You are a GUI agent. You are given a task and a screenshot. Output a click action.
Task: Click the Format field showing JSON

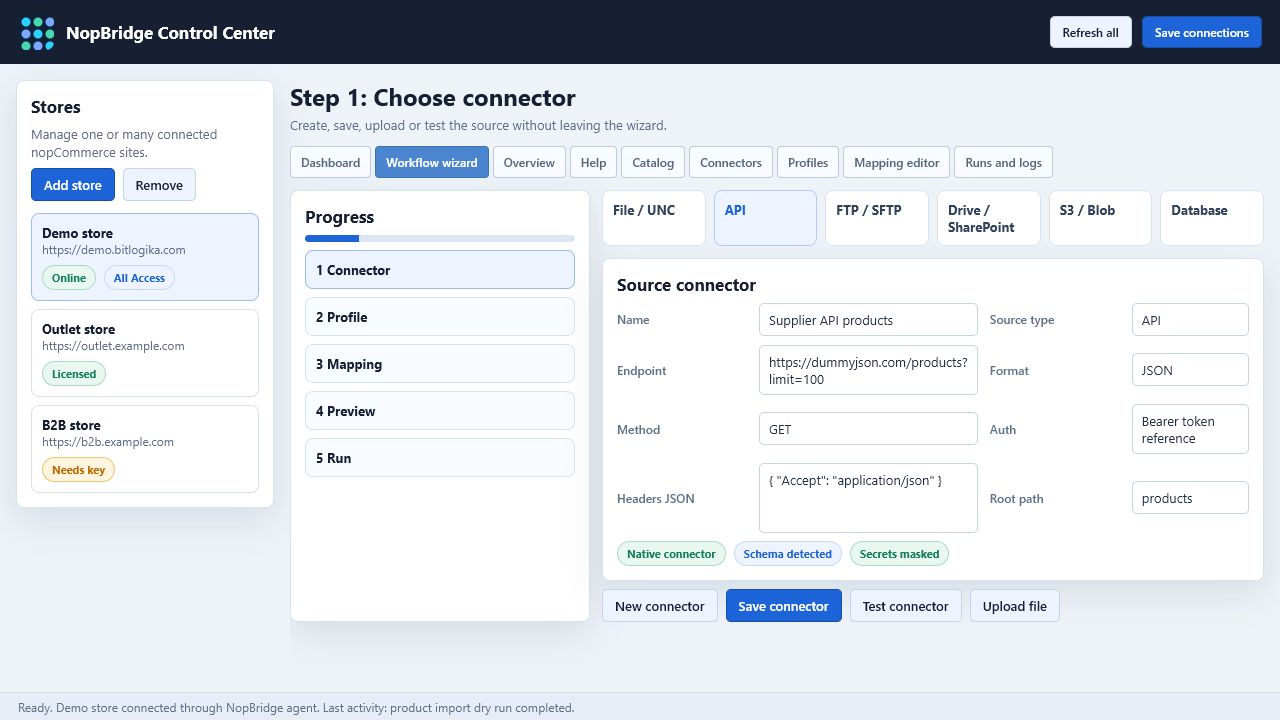1190,370
